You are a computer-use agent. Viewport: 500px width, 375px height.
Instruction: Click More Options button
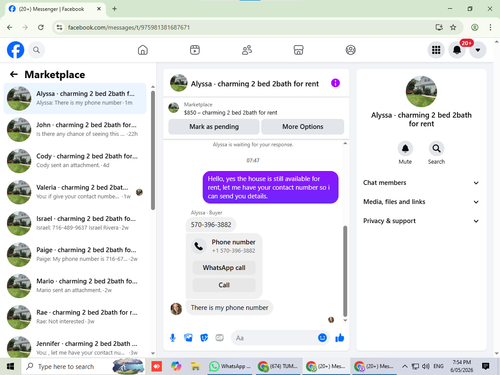(x=303, y=127)
